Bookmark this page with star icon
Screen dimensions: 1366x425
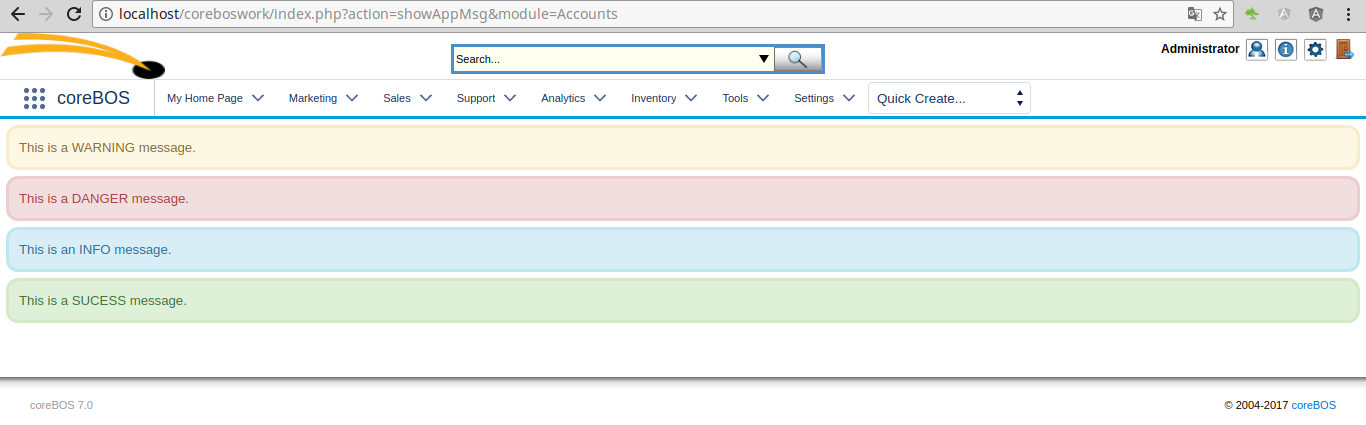(1220, 14)
